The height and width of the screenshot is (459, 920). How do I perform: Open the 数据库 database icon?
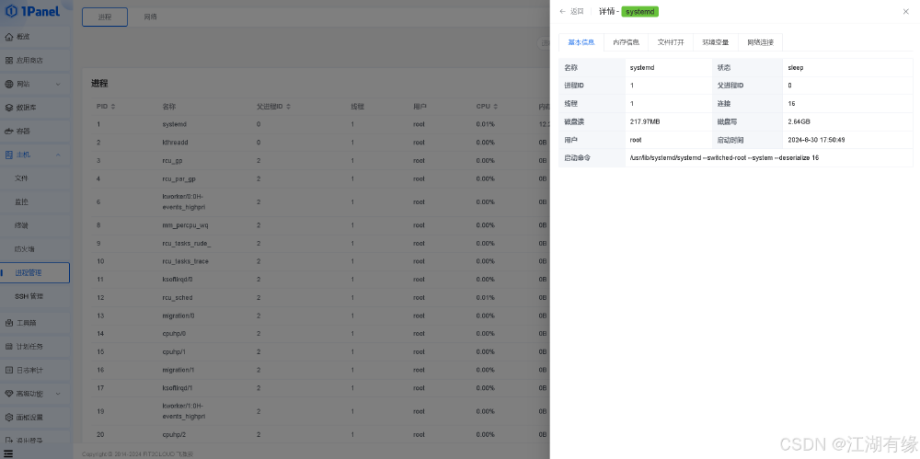[9, 108]
